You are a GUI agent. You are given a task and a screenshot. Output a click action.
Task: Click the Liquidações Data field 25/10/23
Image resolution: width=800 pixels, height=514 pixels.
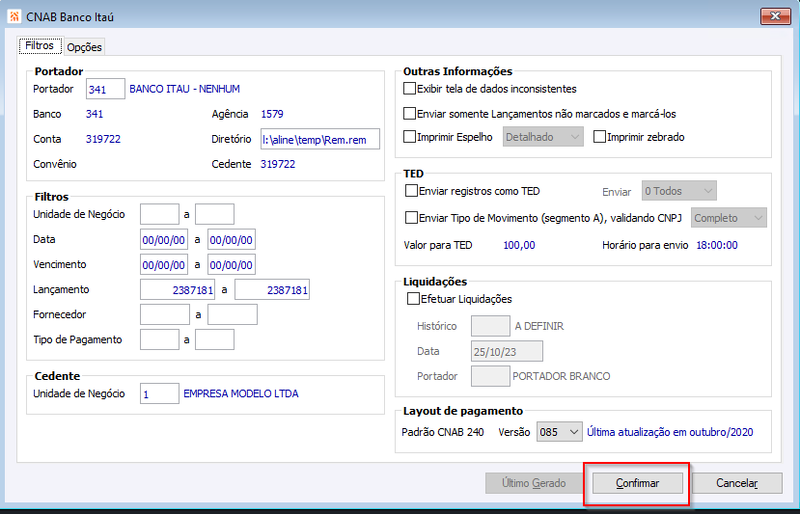(x=507, y=351)
